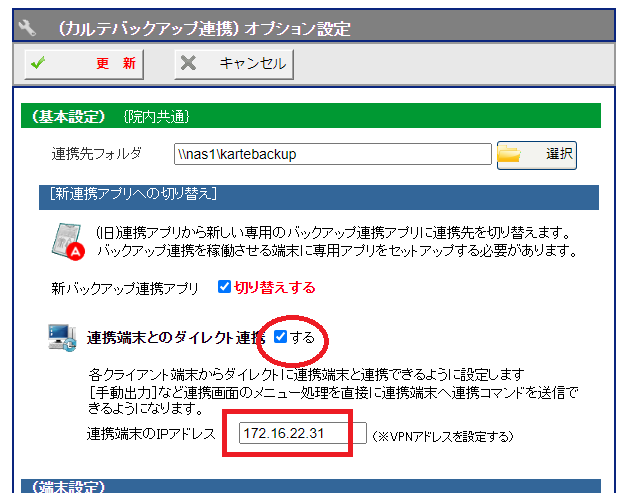Click the 連携先フォルダ label
623x493 pixels.
click(x=96, y=154)
